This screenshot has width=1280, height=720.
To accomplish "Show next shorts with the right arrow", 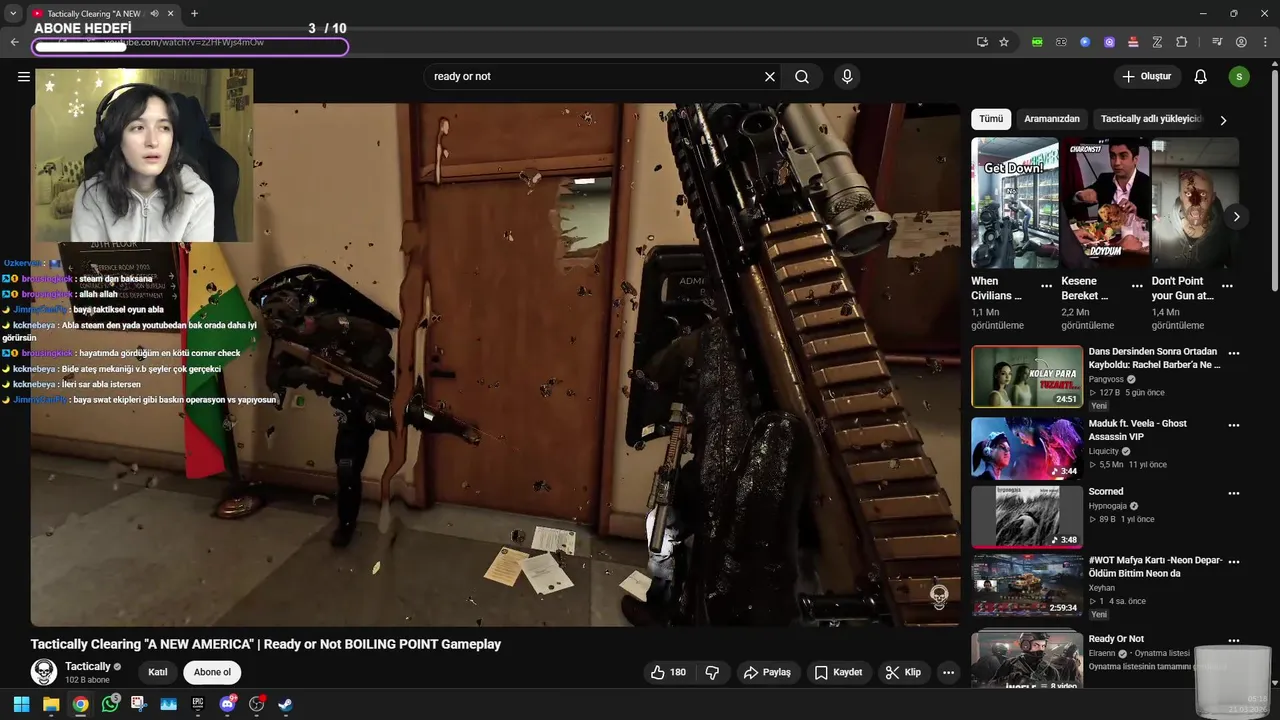I will [1236, 217].
